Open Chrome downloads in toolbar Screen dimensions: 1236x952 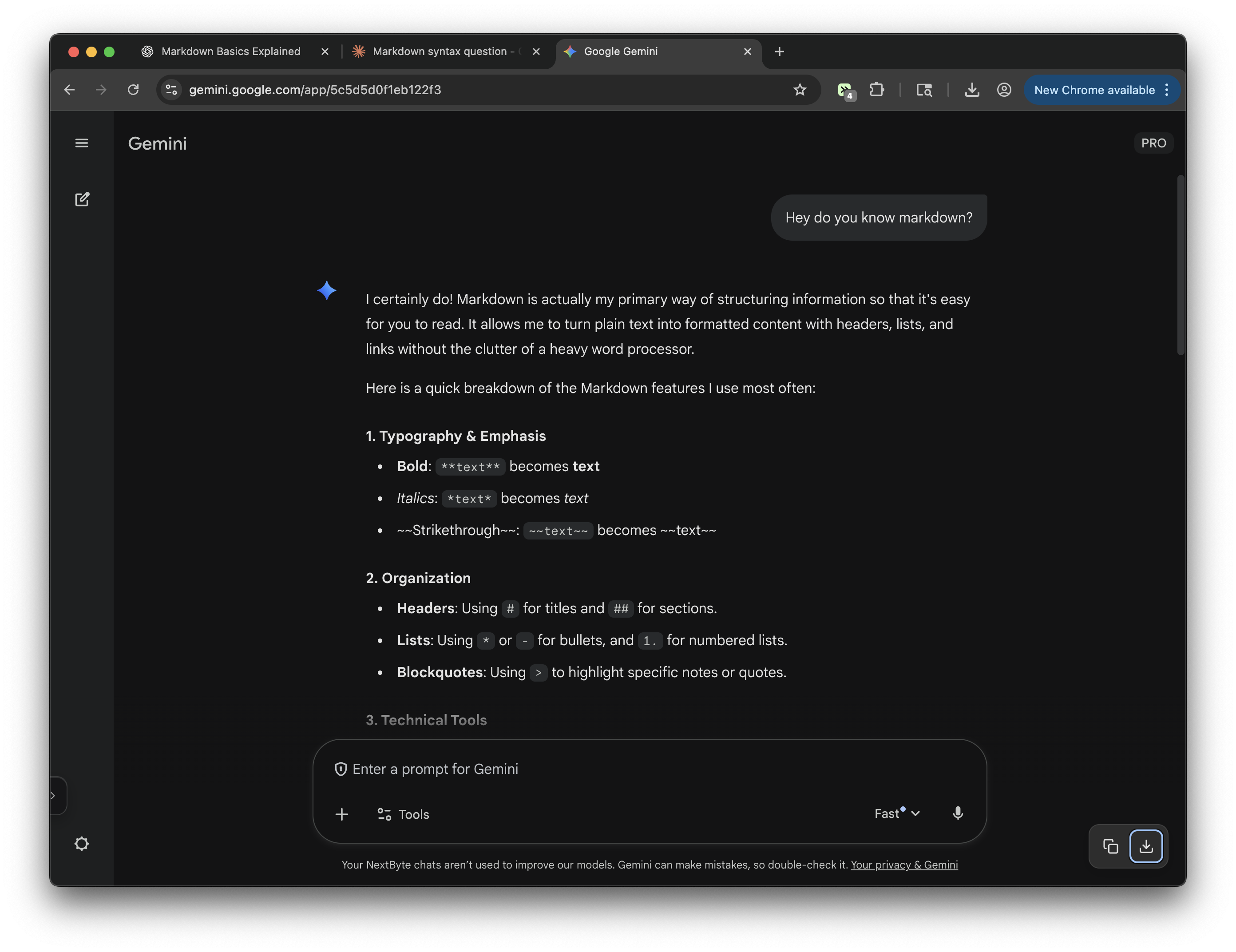972,90
